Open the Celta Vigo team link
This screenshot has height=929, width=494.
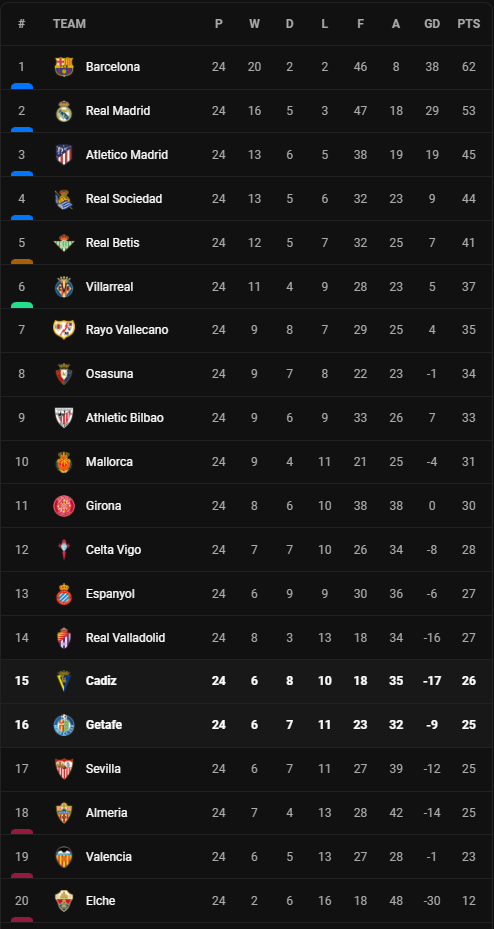click(113, 550)
